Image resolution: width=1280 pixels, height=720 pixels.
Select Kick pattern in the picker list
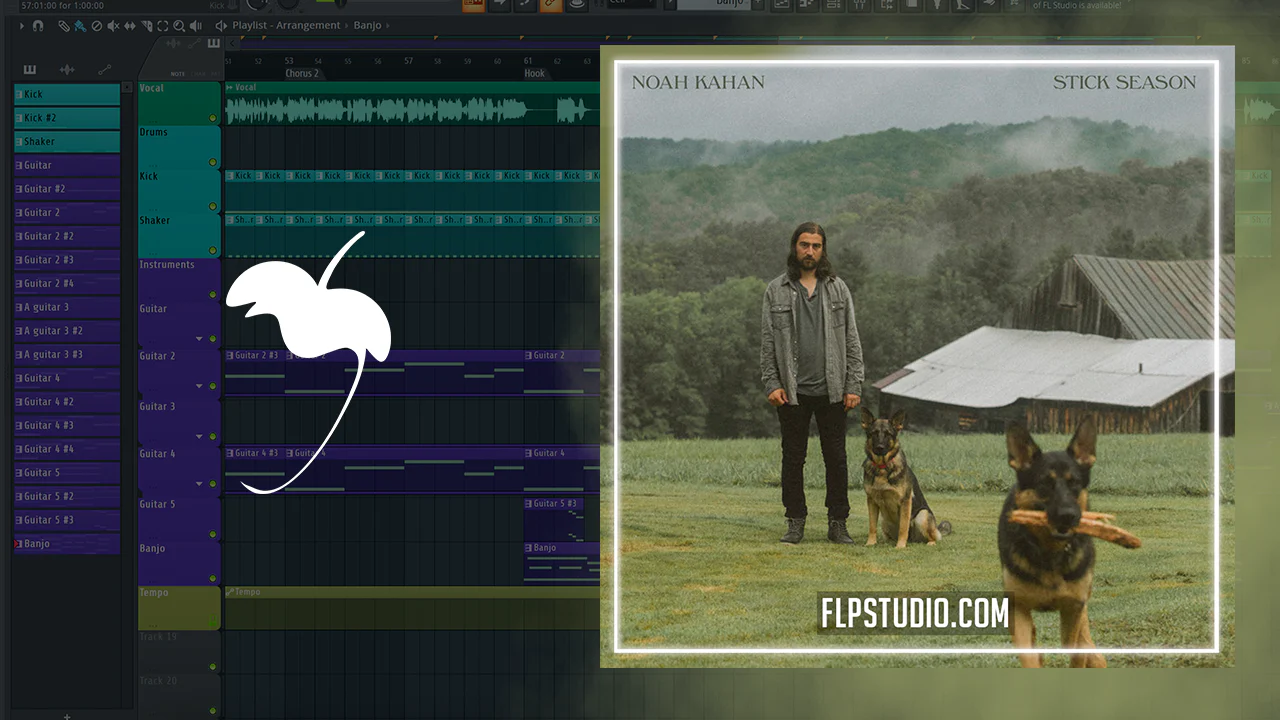67,94
